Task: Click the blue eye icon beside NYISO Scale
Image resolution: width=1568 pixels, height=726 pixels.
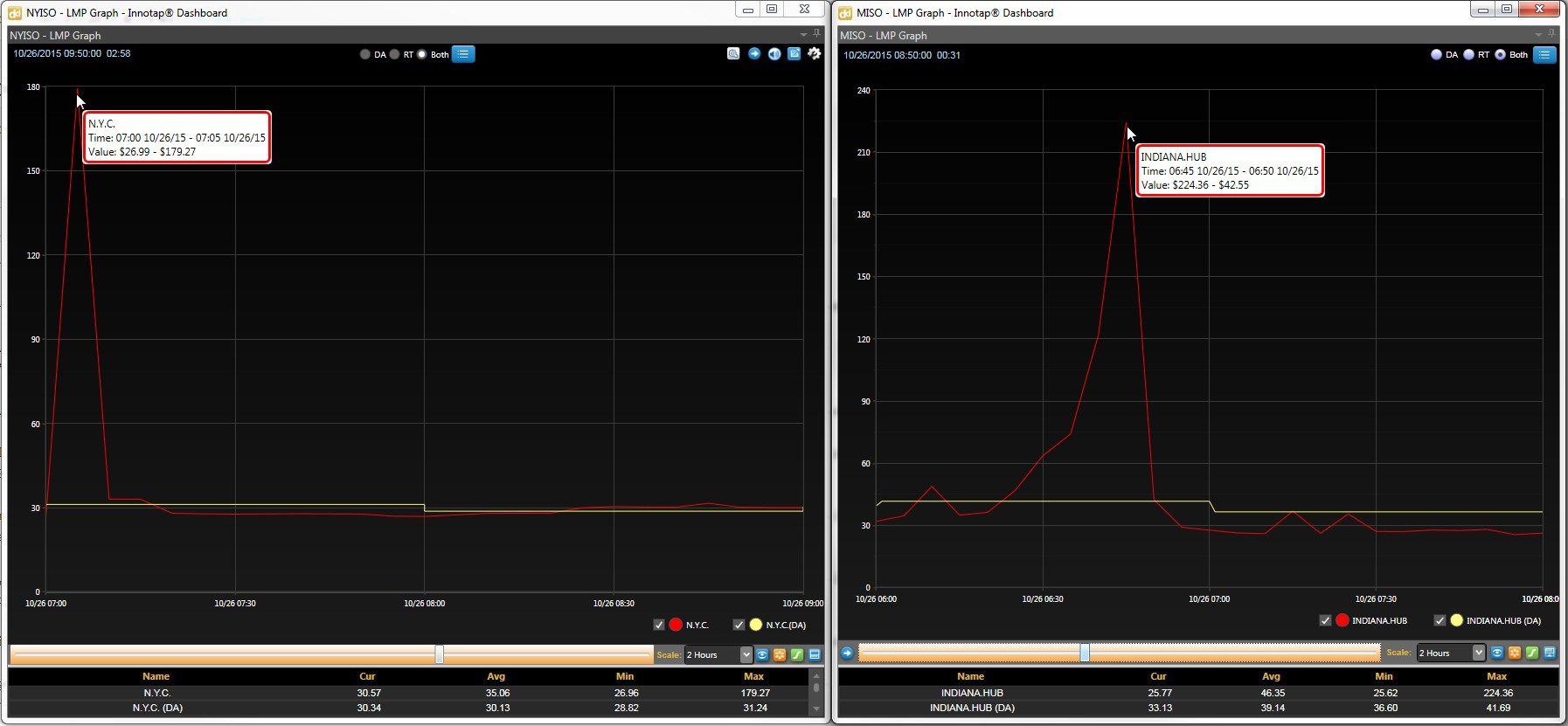Action: (x=762, y=654)
